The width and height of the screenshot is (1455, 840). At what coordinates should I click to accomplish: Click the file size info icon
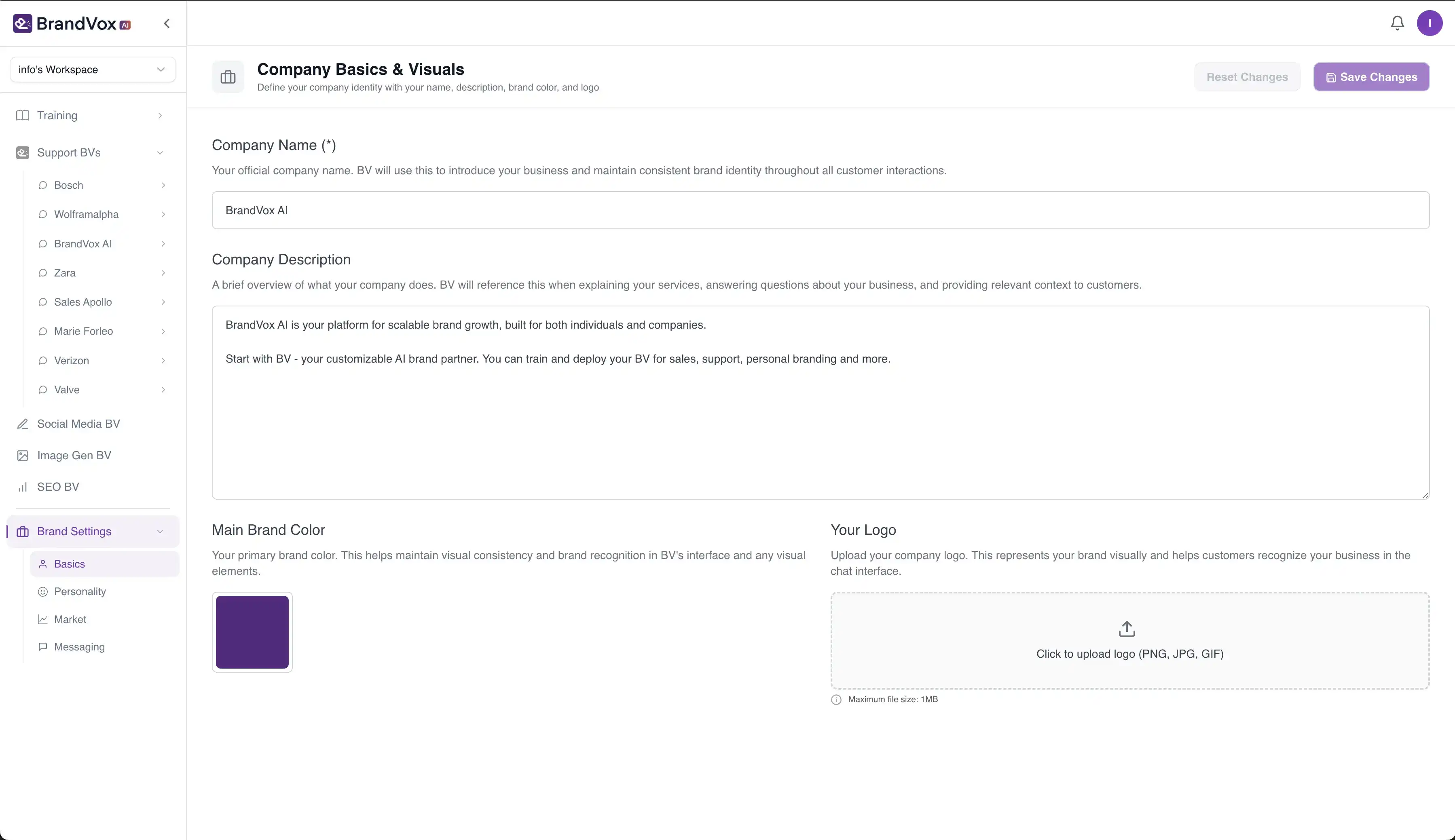coord(836,700)
